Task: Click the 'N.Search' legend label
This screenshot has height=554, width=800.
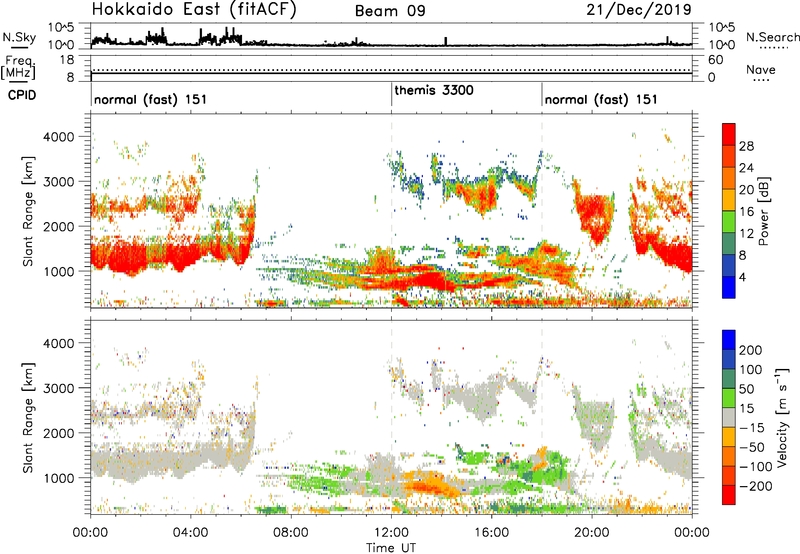Action: [x=772, y=37]
